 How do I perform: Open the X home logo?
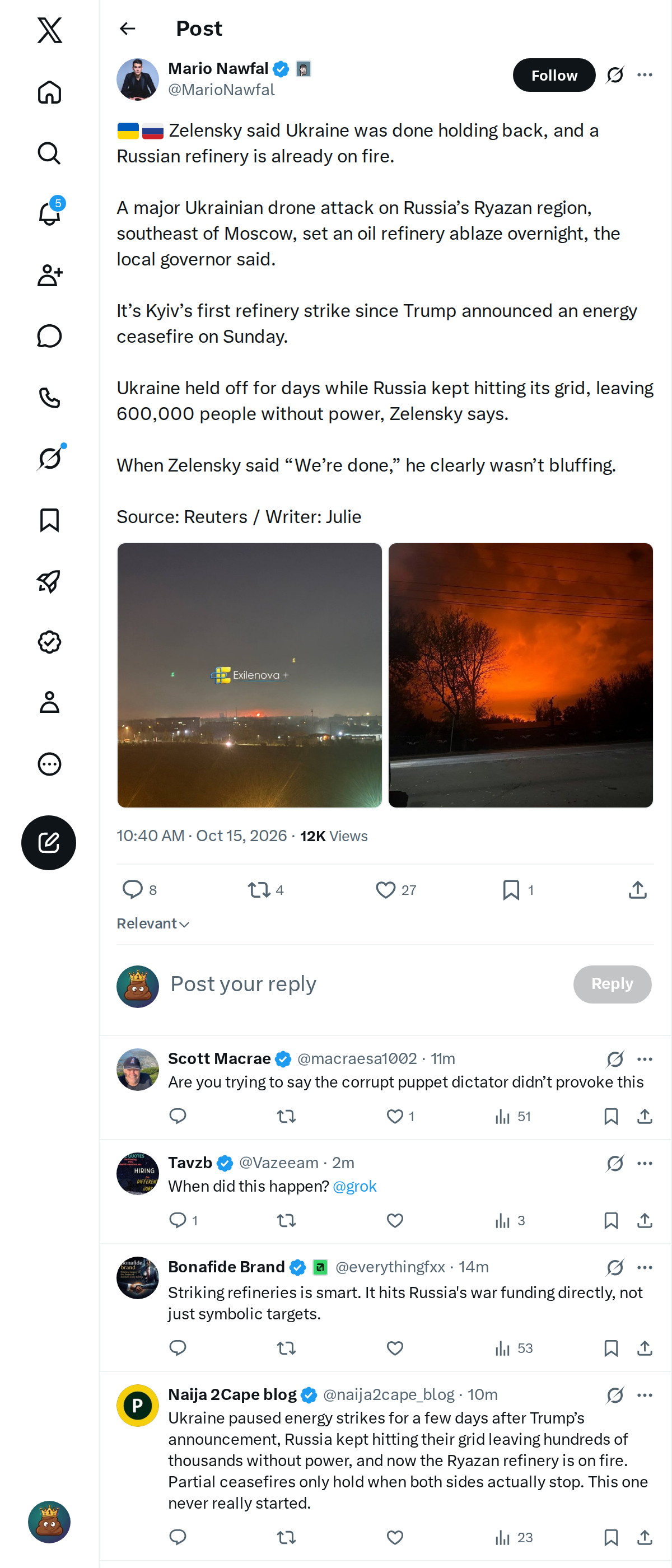pyautogui.click(x=49, y=30)
